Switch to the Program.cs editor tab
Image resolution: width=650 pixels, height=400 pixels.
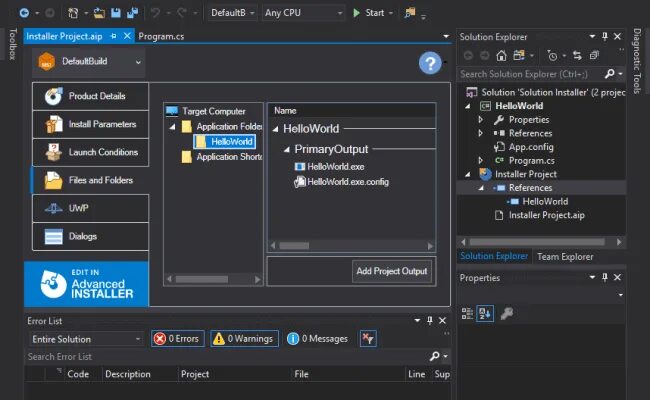click(161, 36)
